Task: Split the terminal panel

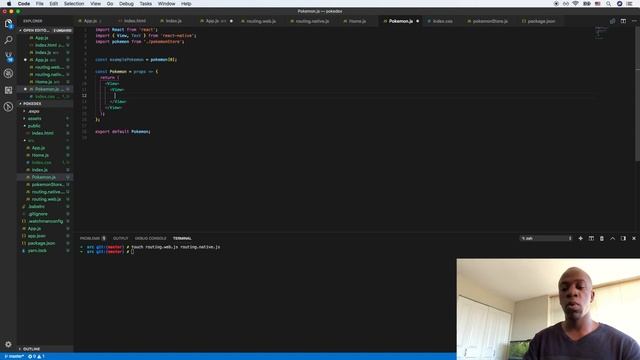Action: pos(591,238)
